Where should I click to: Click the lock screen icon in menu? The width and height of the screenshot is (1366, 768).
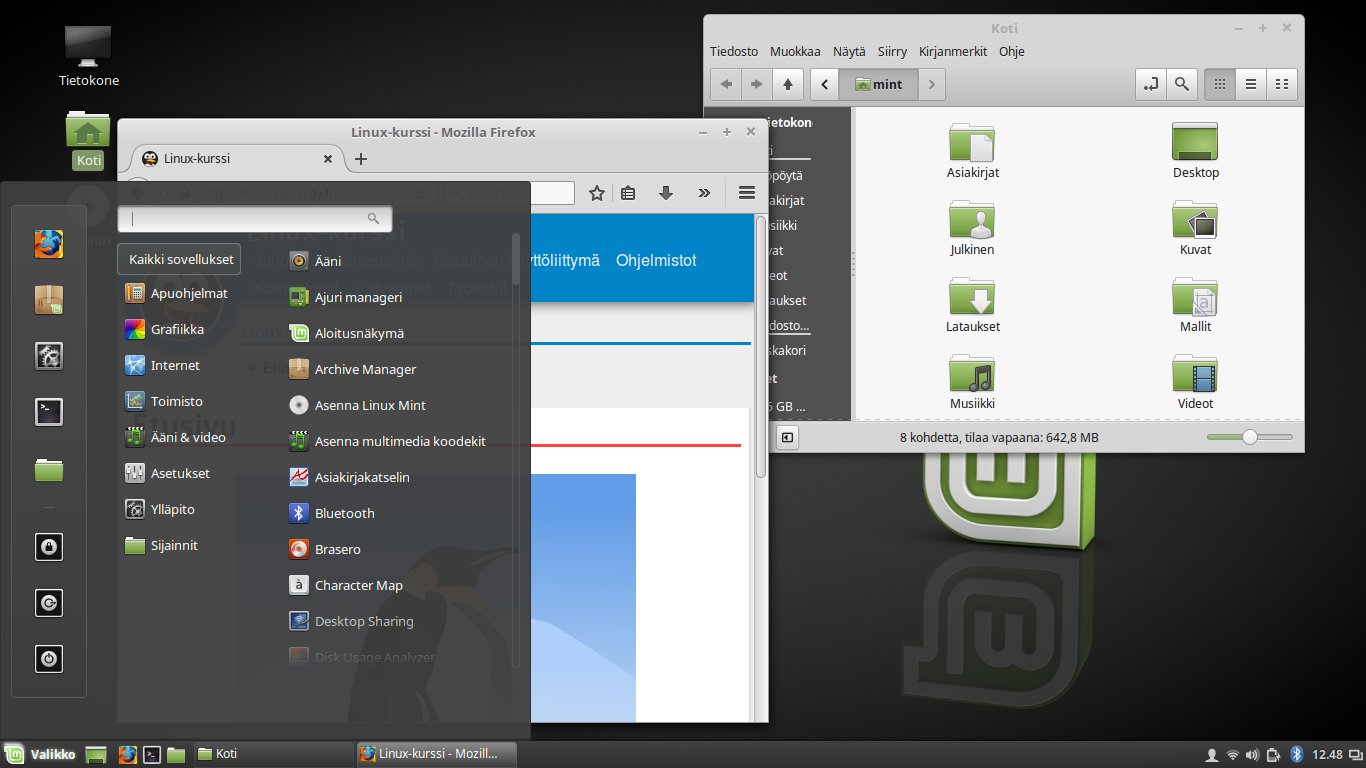tap(49, 547)
